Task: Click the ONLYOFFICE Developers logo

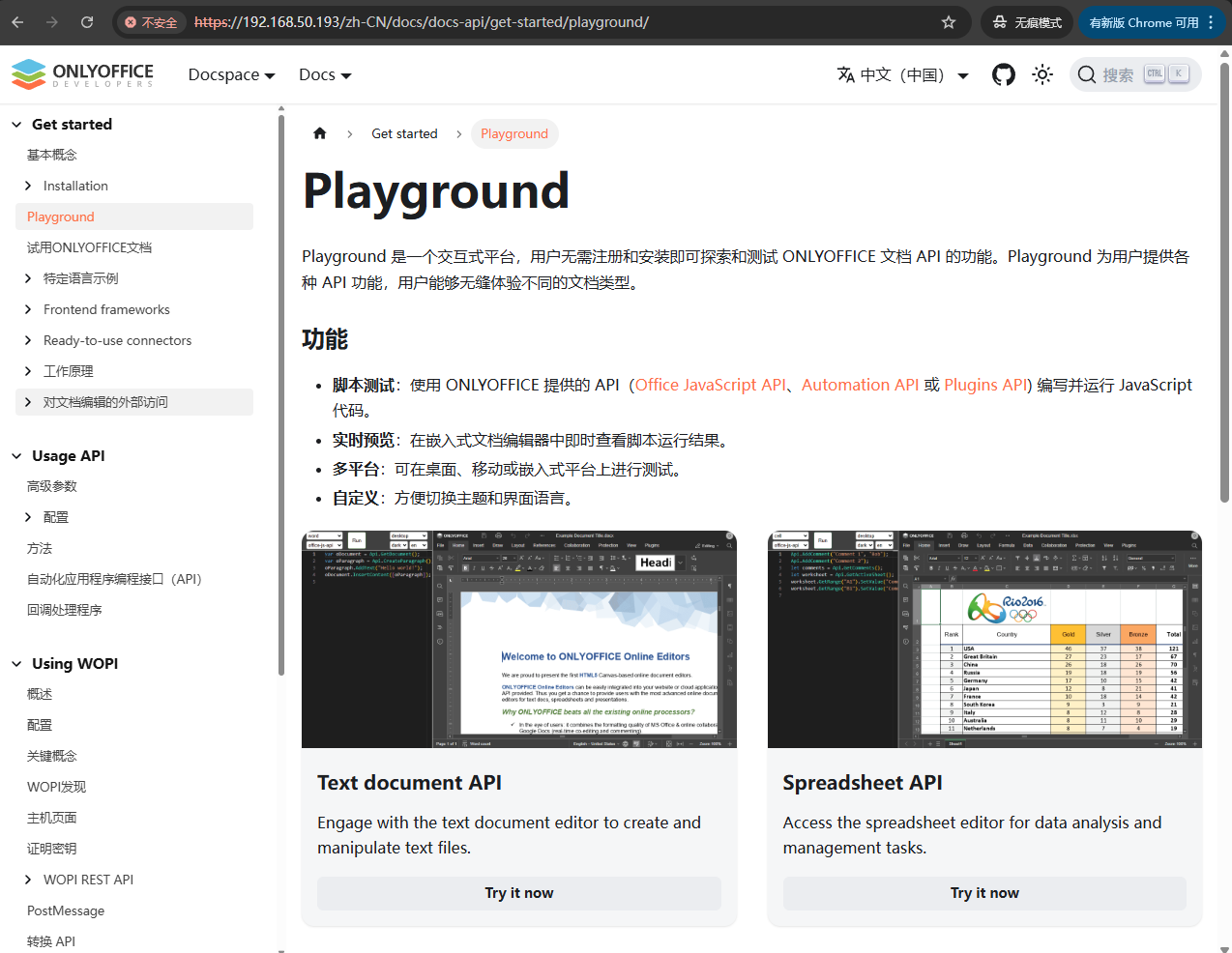Action: [82, 74]
